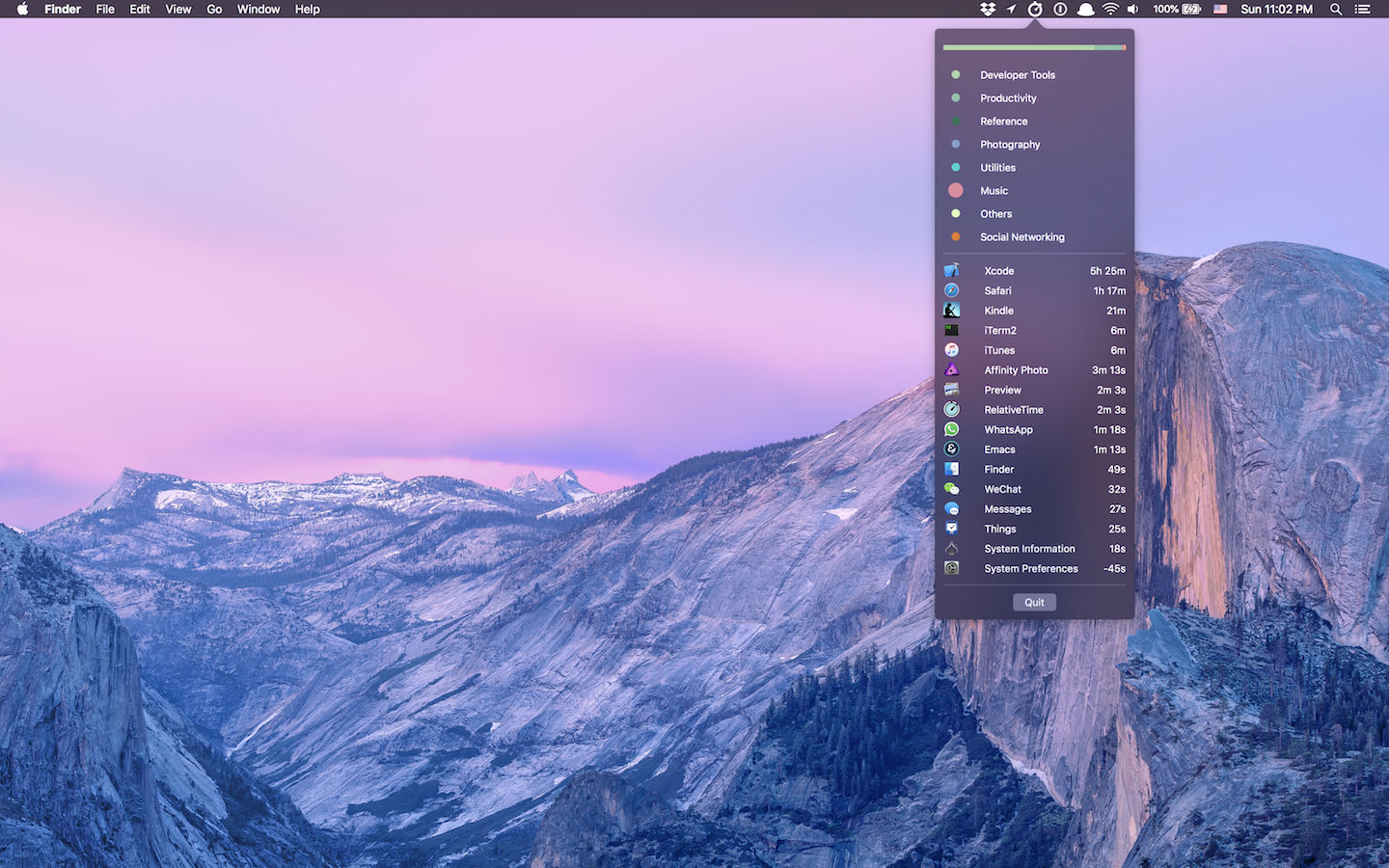Click the Xcode app icon in the usage list

tap(951, 271)
